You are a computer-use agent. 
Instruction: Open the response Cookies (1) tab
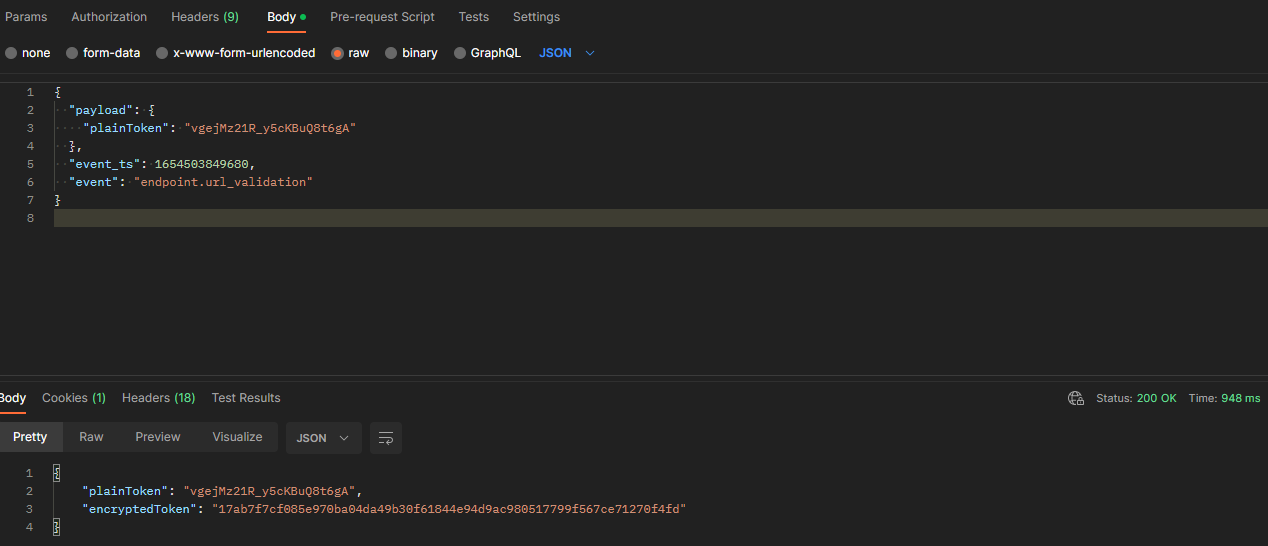74,398
